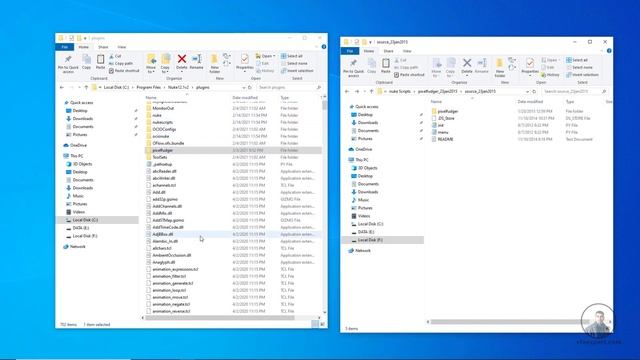The width and height of the screenshot is (640, 360).
Task: Click the Help icon in plugins window
Action: point(324,47)
